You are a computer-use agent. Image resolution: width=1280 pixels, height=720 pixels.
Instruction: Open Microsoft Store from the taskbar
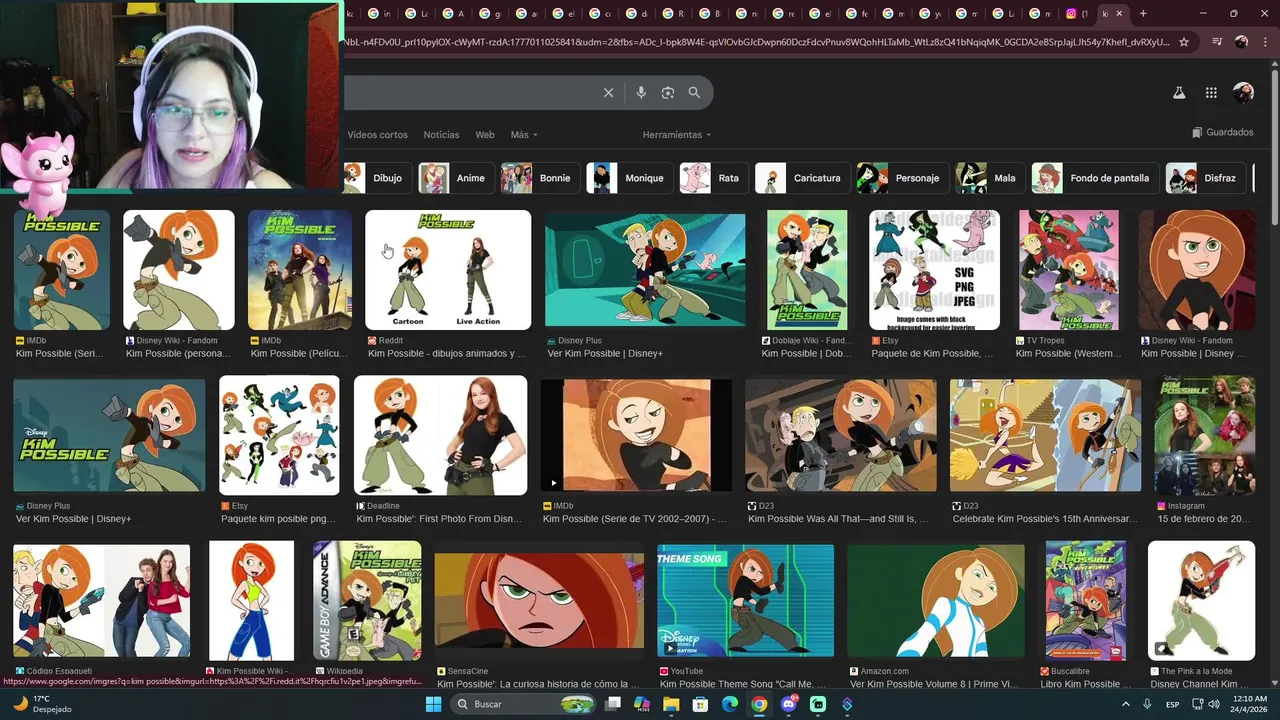[701, 704]
